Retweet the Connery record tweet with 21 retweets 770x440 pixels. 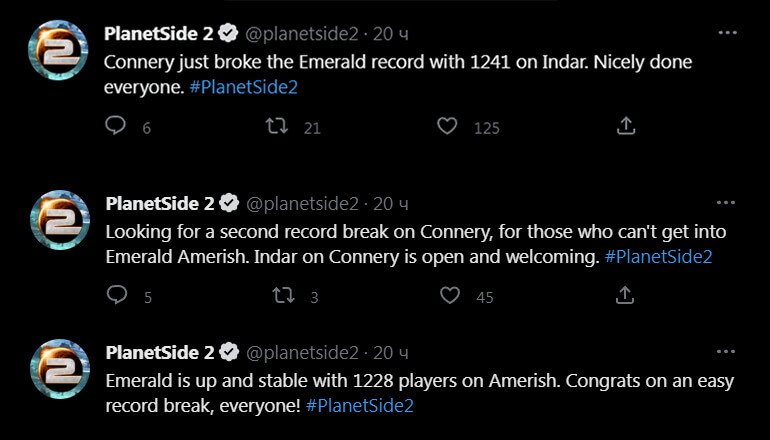277,126
